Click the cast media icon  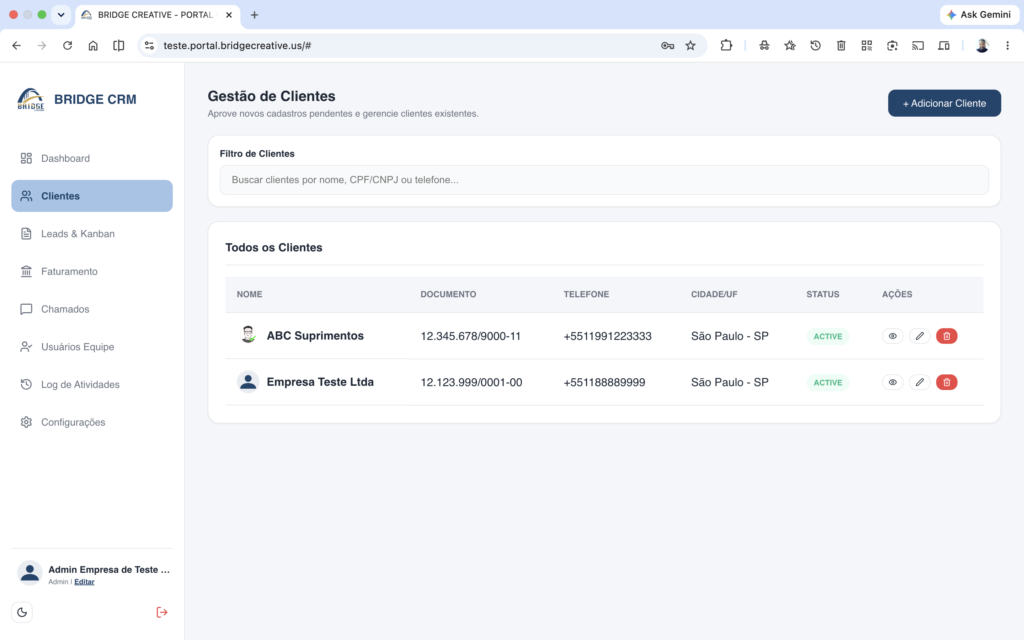(x=918, y=46)
